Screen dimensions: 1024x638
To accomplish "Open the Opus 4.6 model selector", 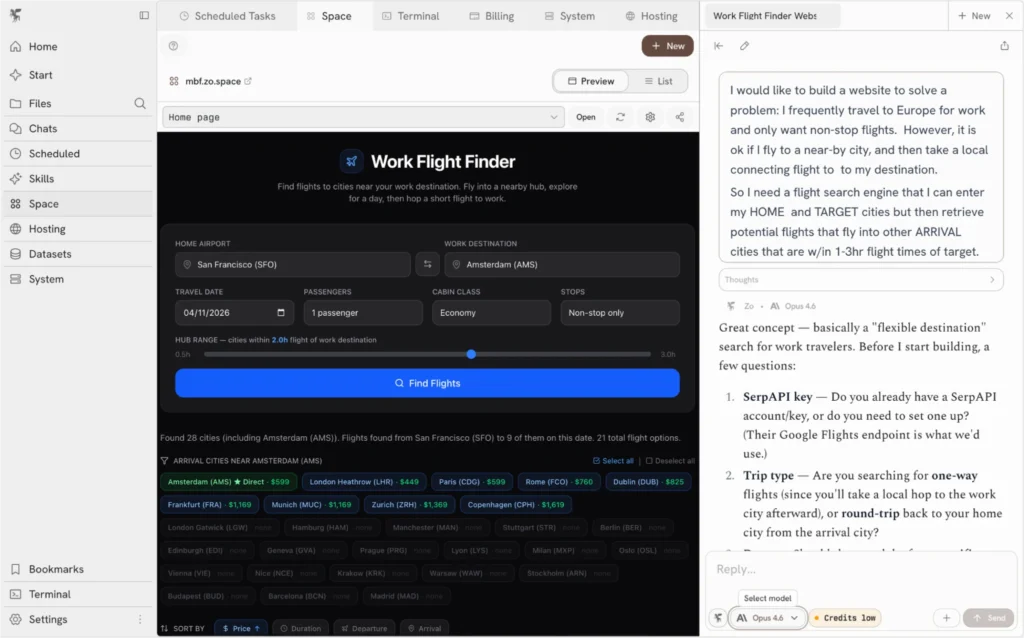I will (x=768, y=618).
